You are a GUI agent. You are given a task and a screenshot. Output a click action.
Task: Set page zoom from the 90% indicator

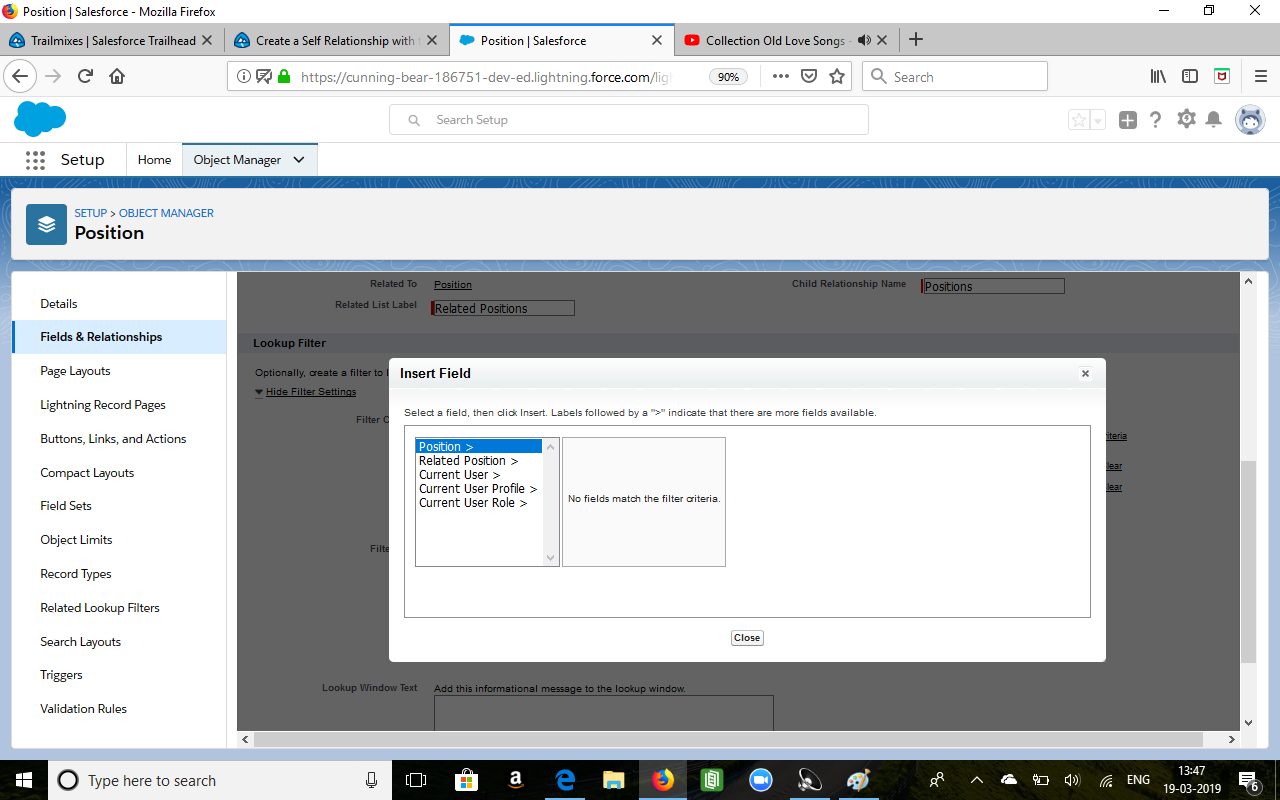(728, 77)
